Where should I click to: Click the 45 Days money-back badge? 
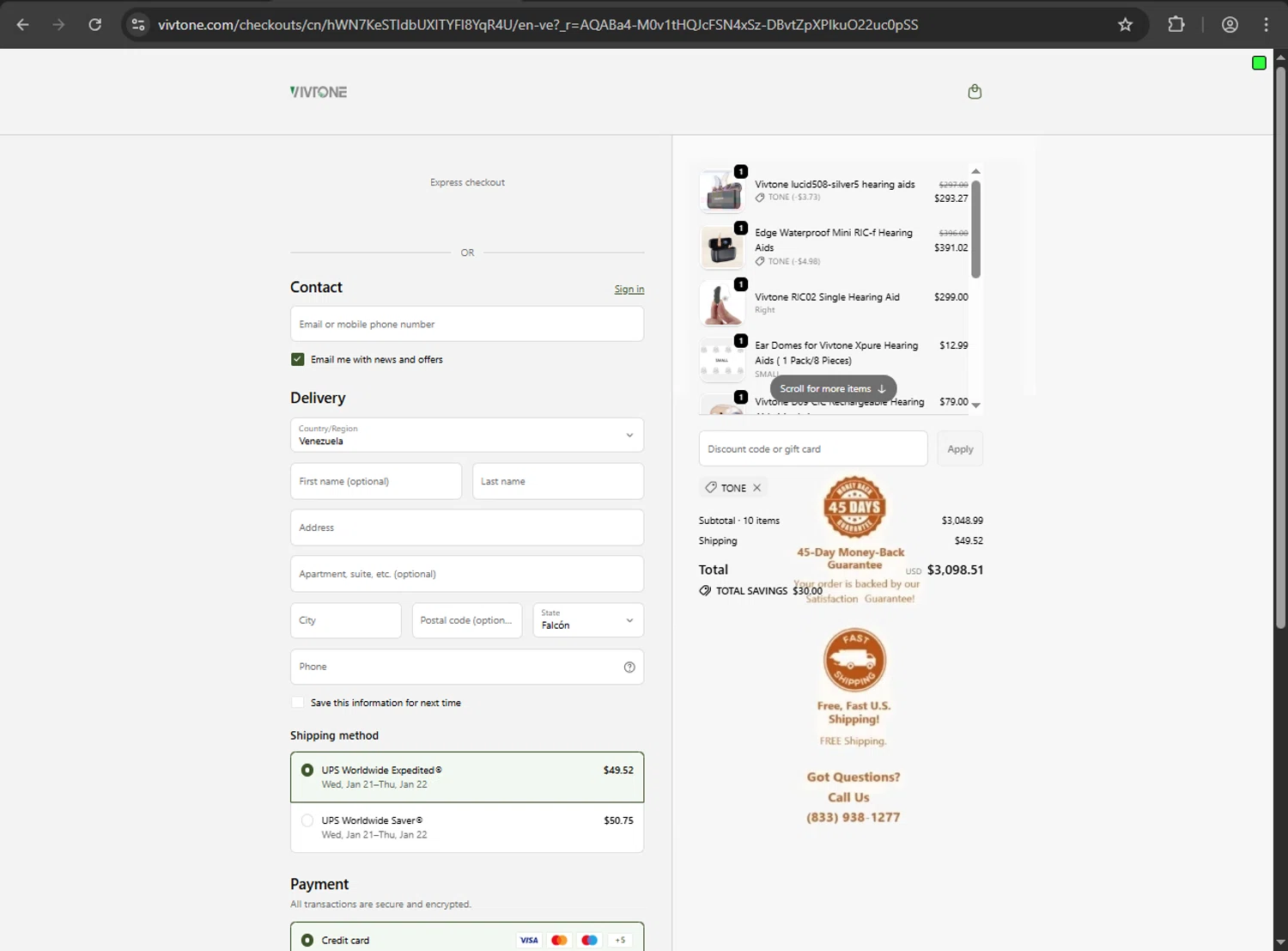pyautogui.click(x=854, y=507)
